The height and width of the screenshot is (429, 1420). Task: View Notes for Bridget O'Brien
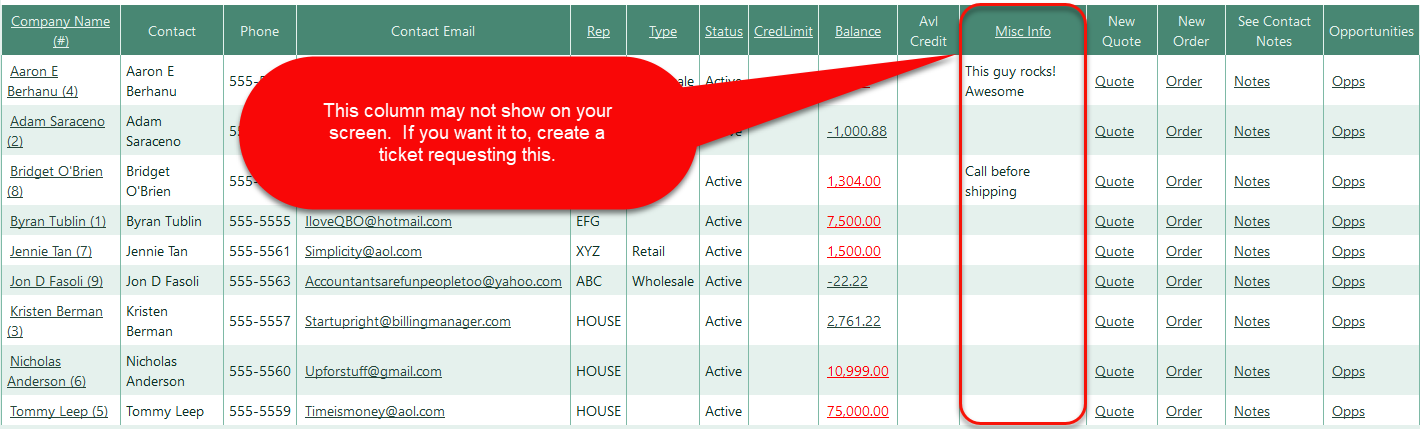[x=1251, y=181]
